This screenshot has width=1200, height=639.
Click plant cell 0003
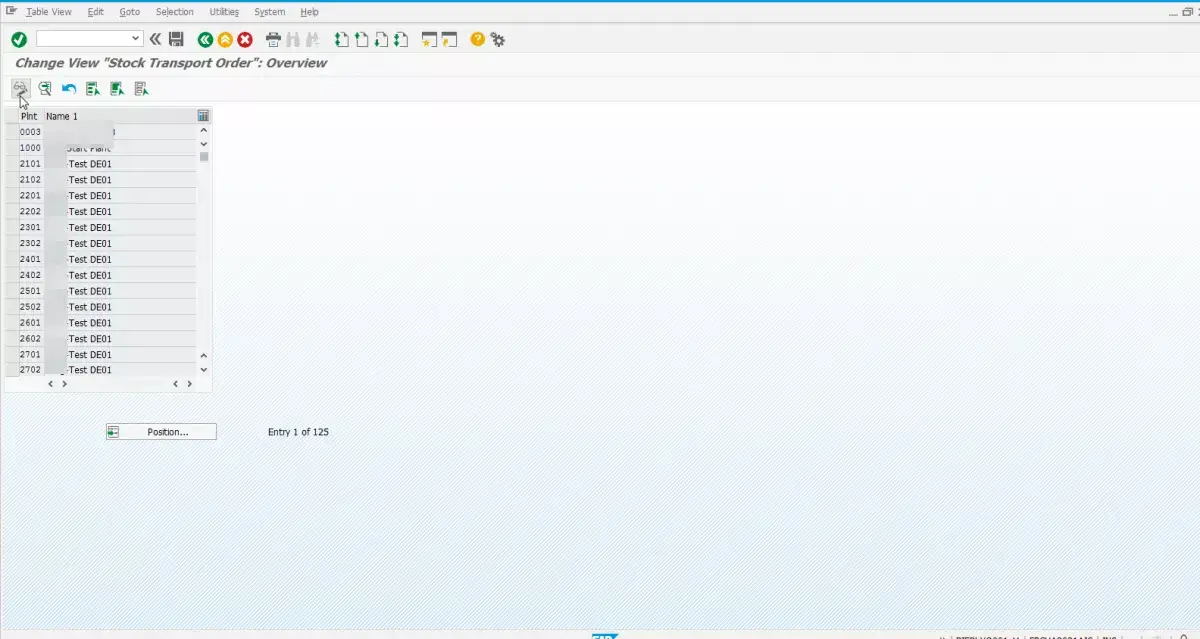point(31,132)
